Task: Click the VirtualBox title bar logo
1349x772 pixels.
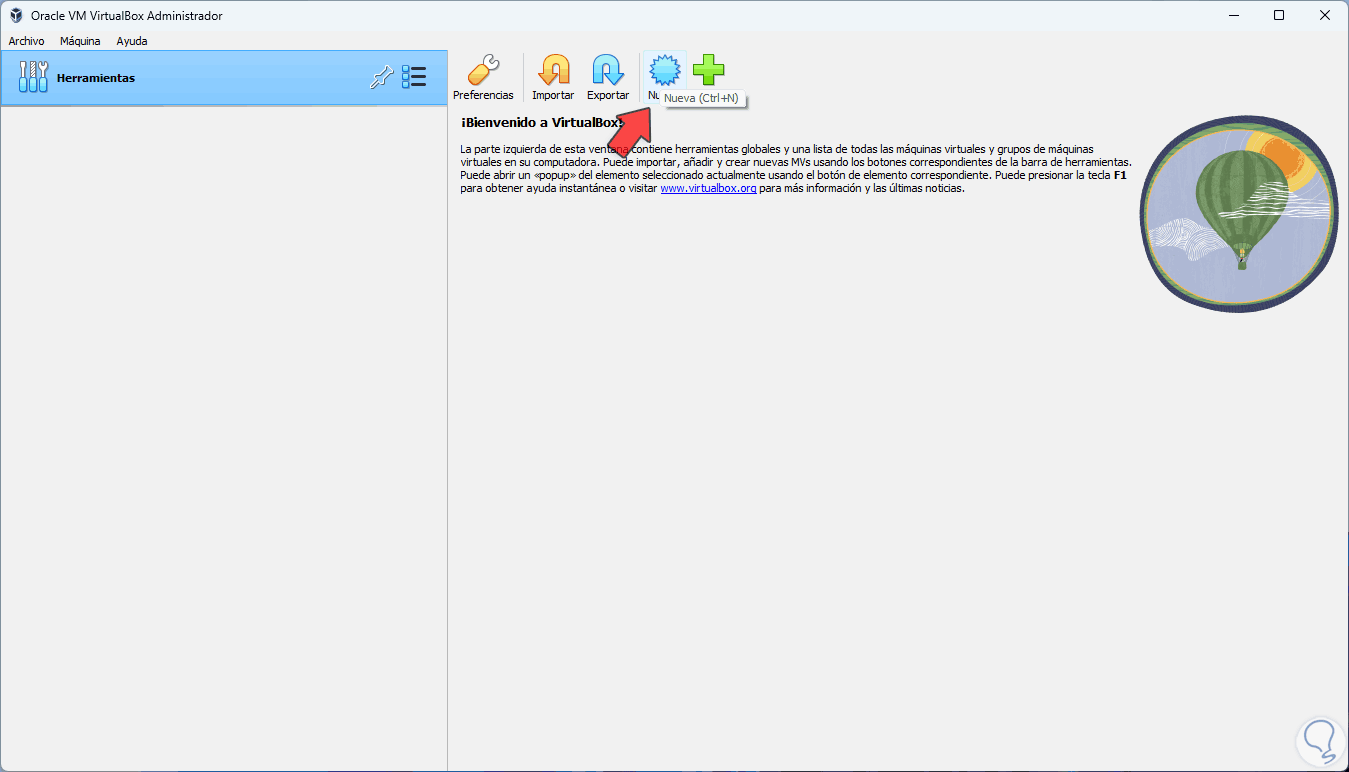Action: [x=15, y=15]
